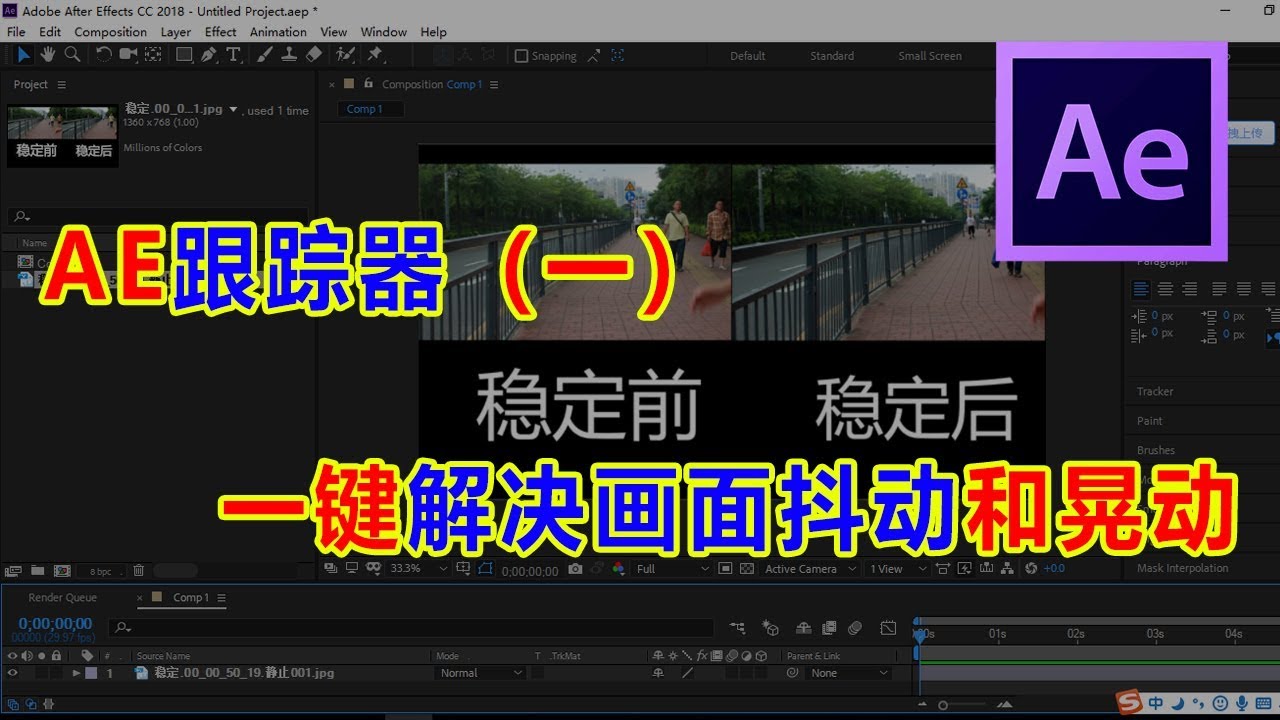Select the Pan Behind anchor point tool
The height and width of the screenshot is (720, 1280).
[155, 55]
